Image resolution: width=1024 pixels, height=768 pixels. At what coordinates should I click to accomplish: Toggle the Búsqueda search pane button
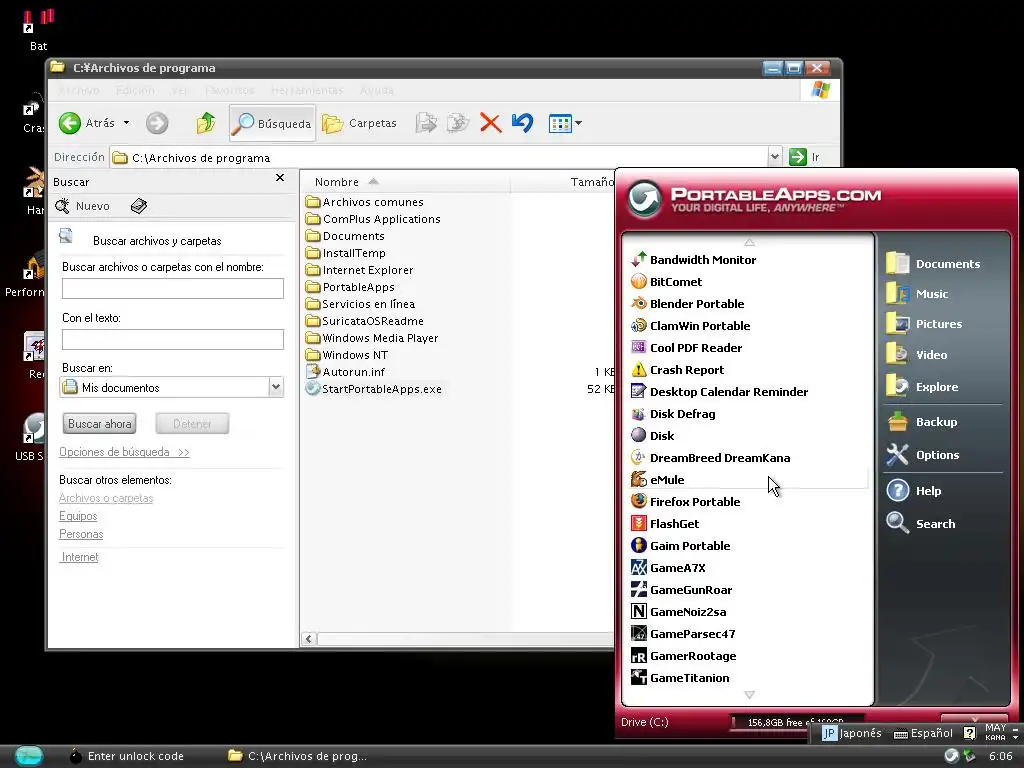point(272,123)
